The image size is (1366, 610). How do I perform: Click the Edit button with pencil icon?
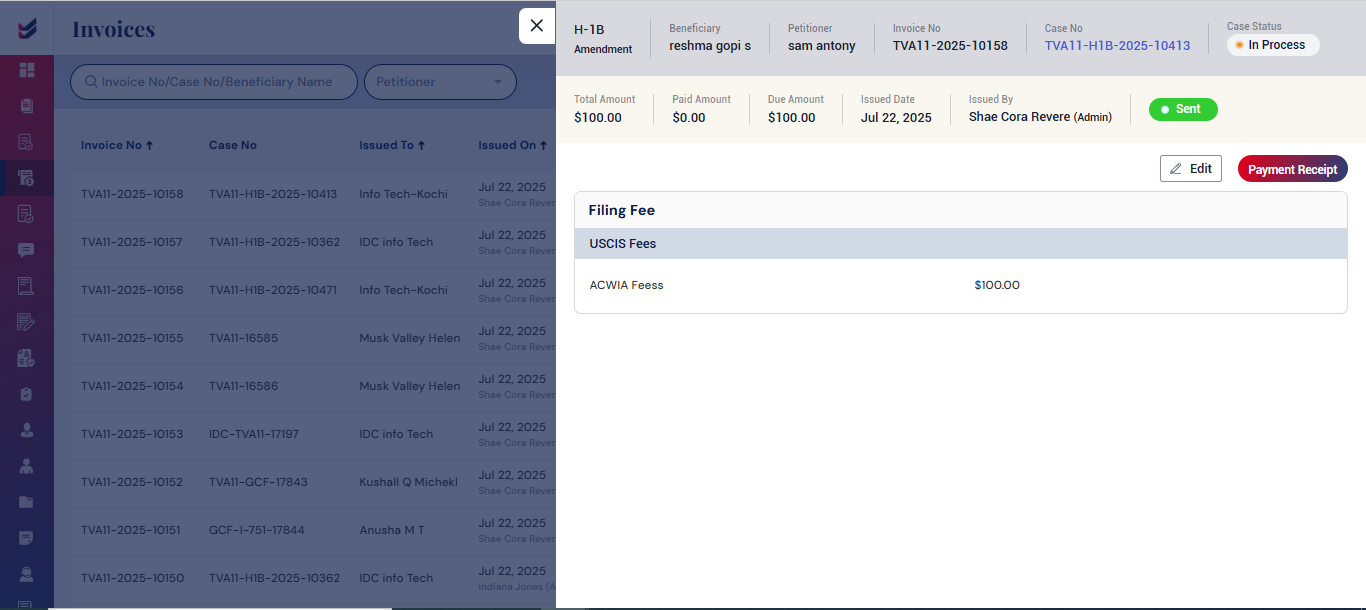tap(1190, 169)
